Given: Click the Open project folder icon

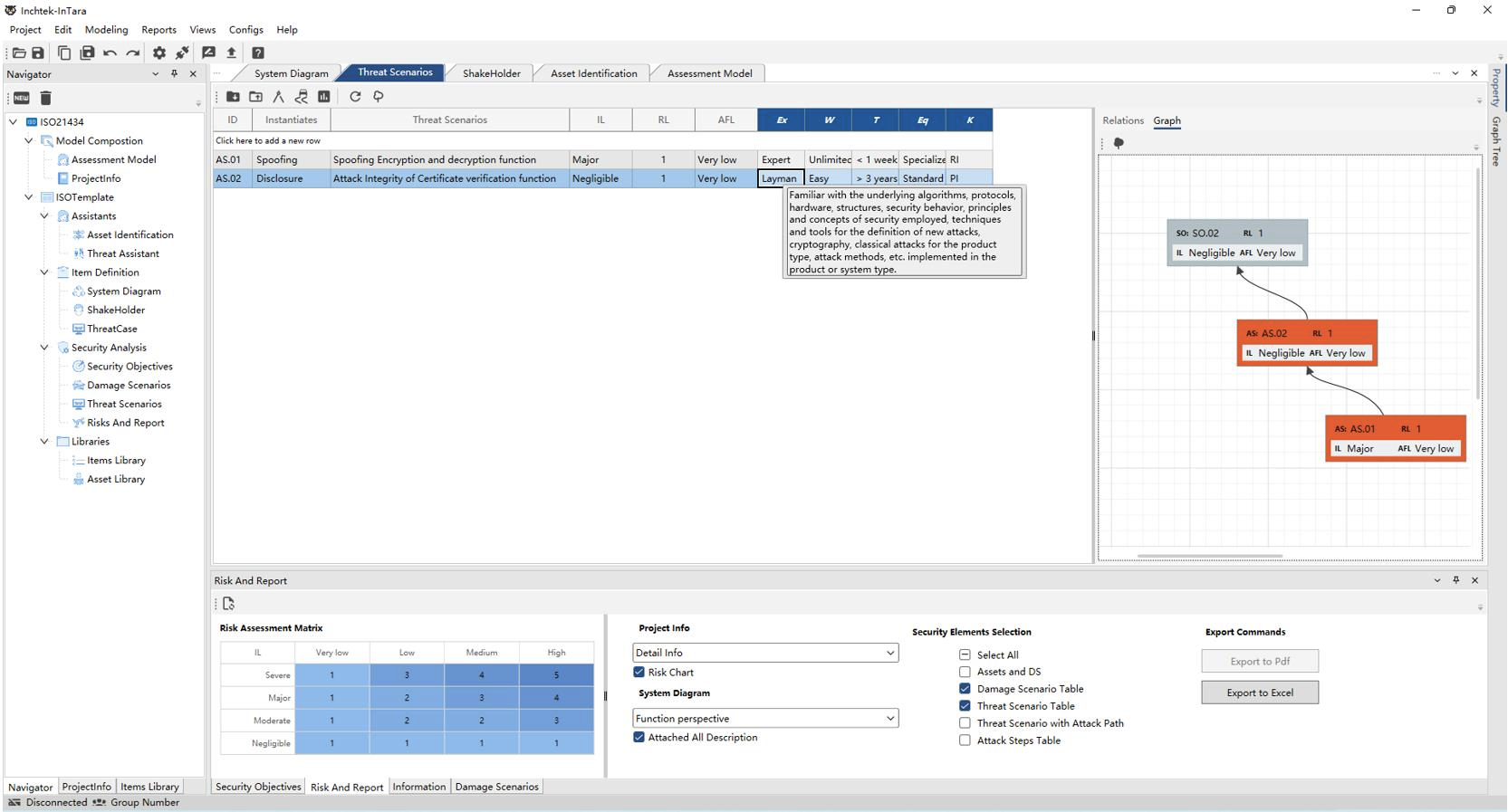Looking at the screenshot, I should point(19,53).
